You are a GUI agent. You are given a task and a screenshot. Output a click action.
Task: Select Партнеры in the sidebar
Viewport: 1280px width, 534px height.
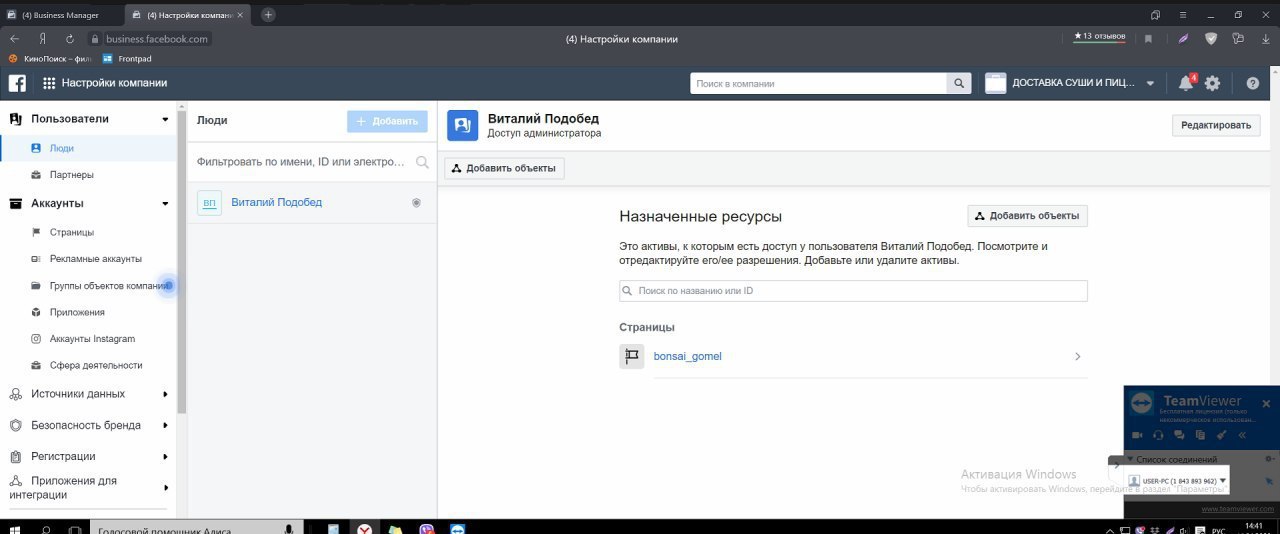pos(72,175)
